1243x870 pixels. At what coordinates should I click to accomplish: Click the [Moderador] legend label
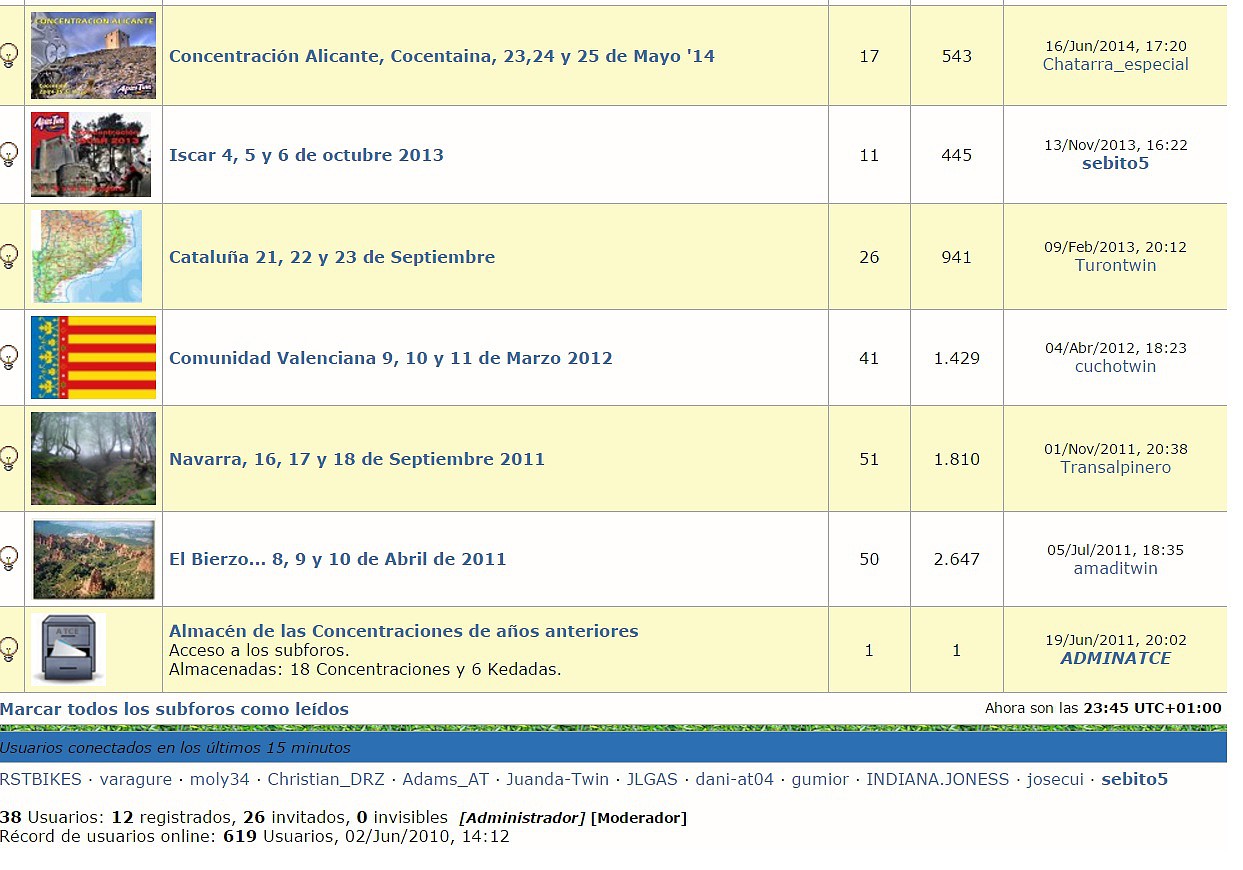click(639, 818)
